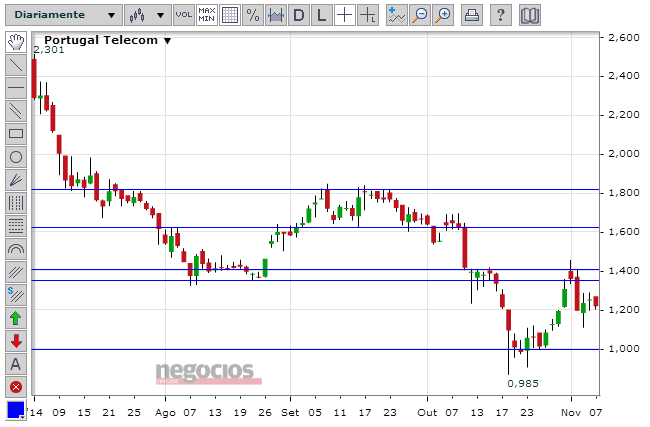The height and width of the screenshot is (427, 650).
Task: Select the red down arrow marker
Action: [16, 341]
